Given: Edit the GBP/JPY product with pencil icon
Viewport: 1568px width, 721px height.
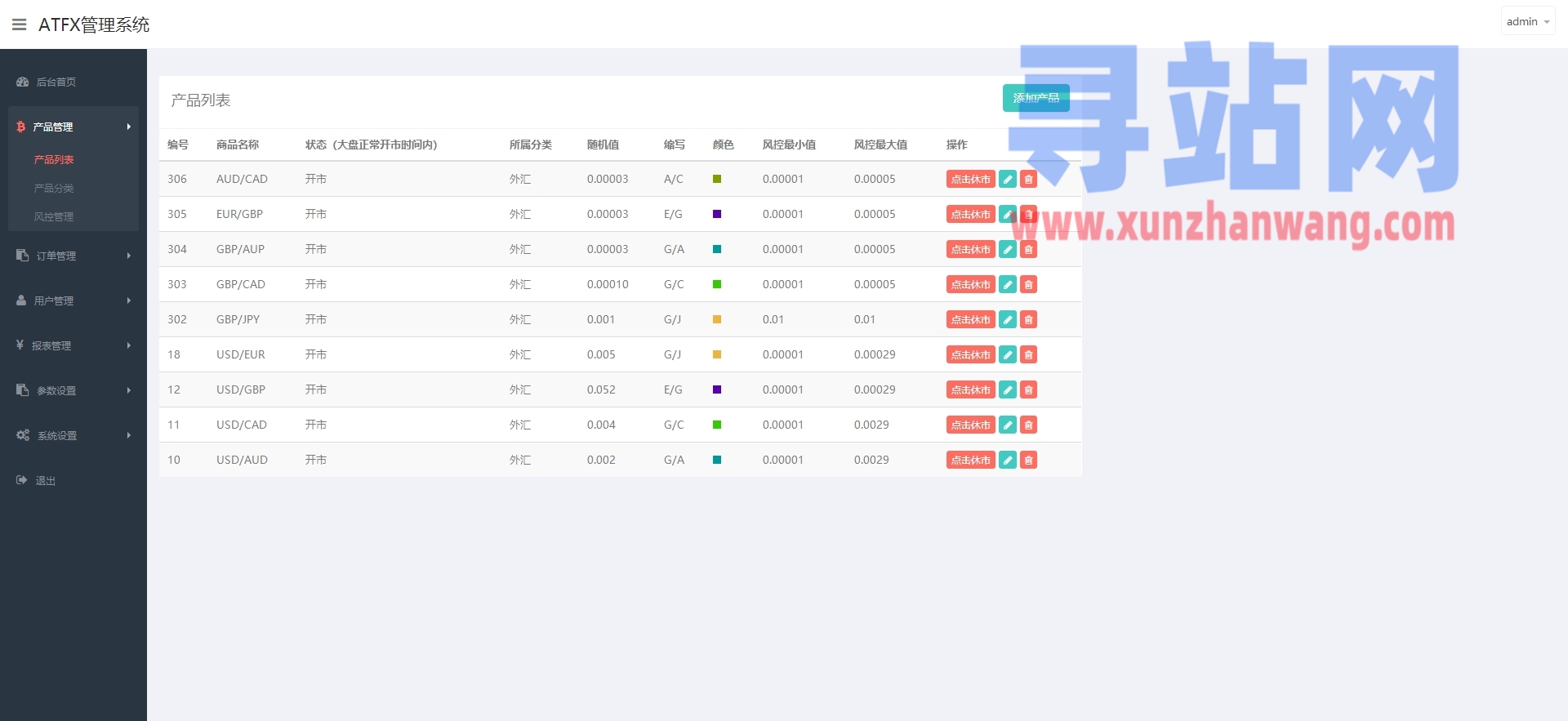Looking at the screenshot, I should pos(1008,319).
